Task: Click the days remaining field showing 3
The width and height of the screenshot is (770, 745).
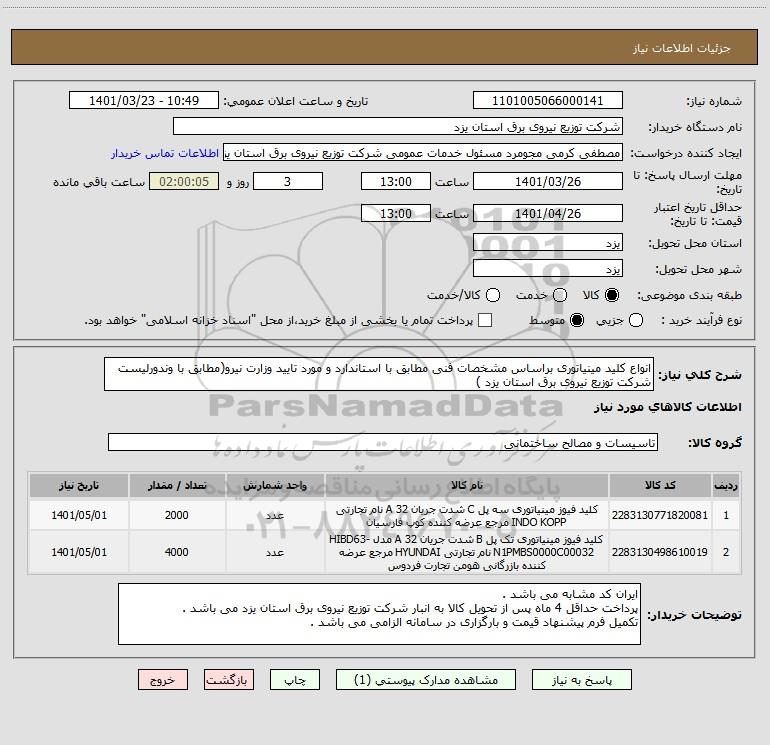Action: pyautogui.click(x=288, y=182)
